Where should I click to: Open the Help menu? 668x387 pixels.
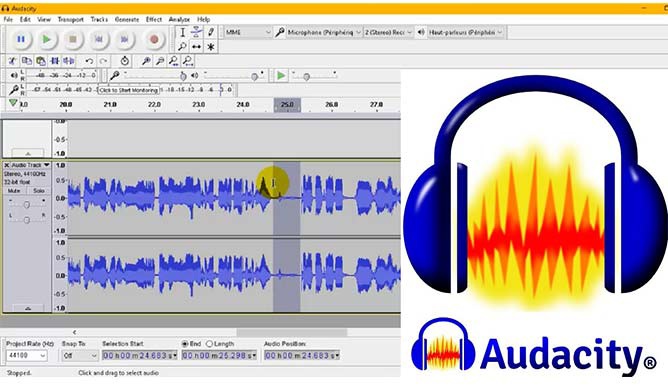tap(204, 19)
